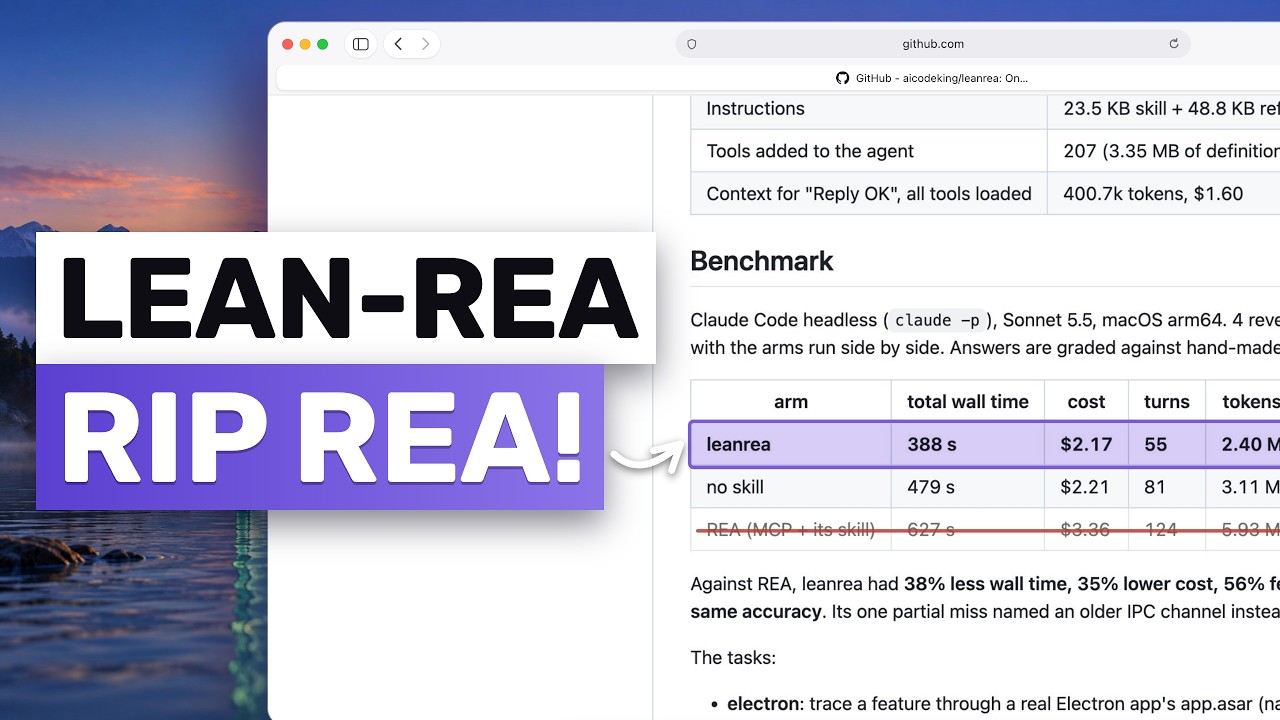1280x720 pixels.
Task: Minimize the Safari window
Action: point(305,44)
